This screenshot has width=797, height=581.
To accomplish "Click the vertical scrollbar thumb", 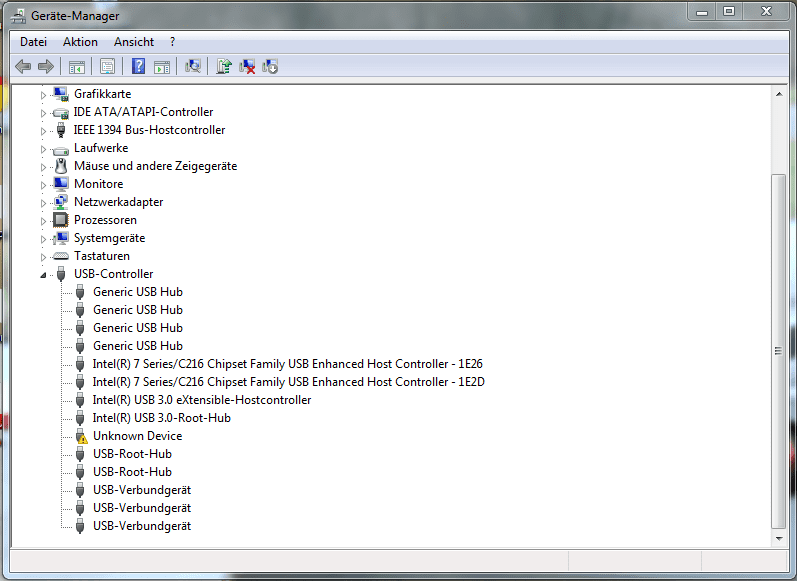I will 779,351.
